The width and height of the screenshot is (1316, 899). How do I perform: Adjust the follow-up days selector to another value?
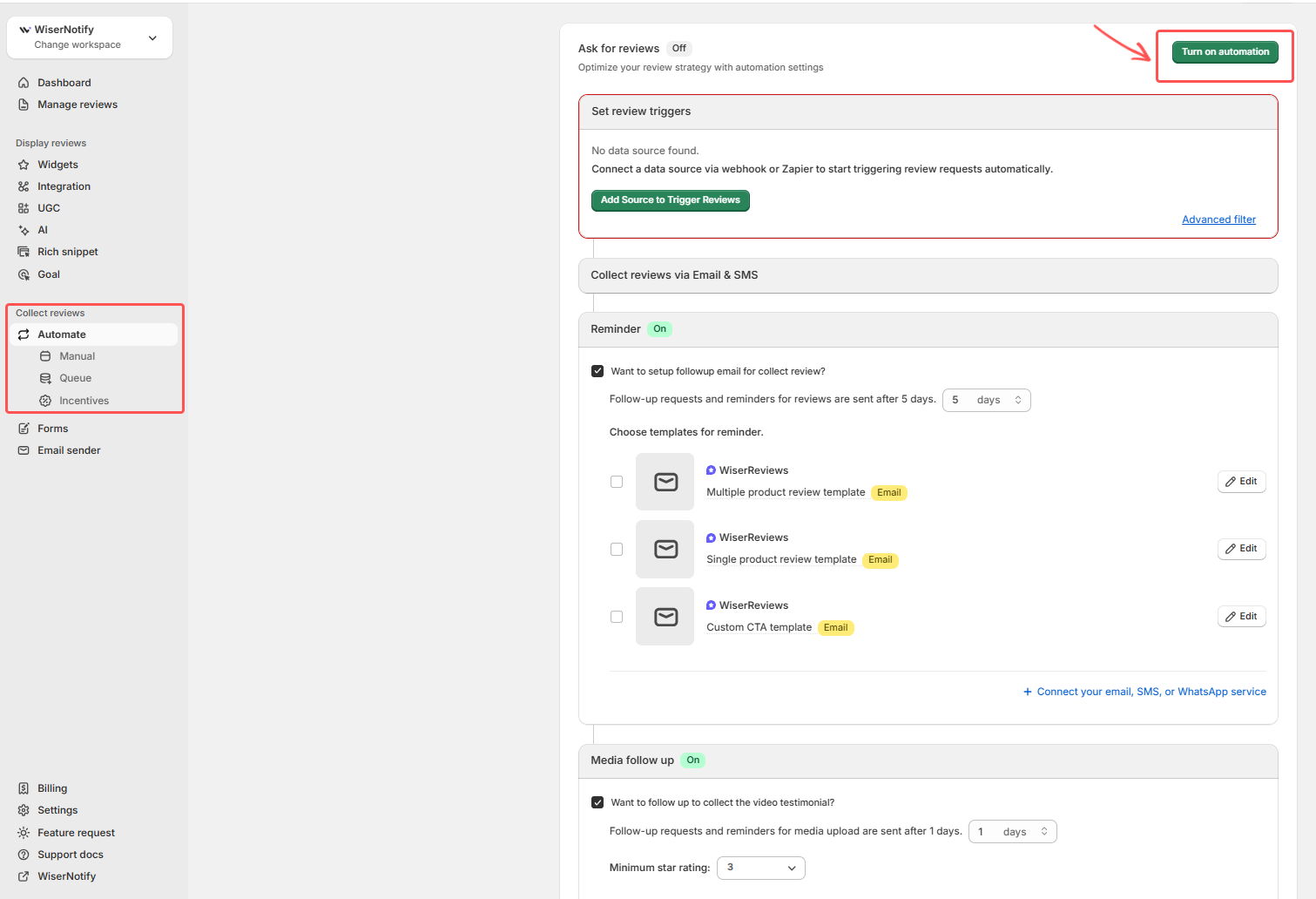point(986,400)
